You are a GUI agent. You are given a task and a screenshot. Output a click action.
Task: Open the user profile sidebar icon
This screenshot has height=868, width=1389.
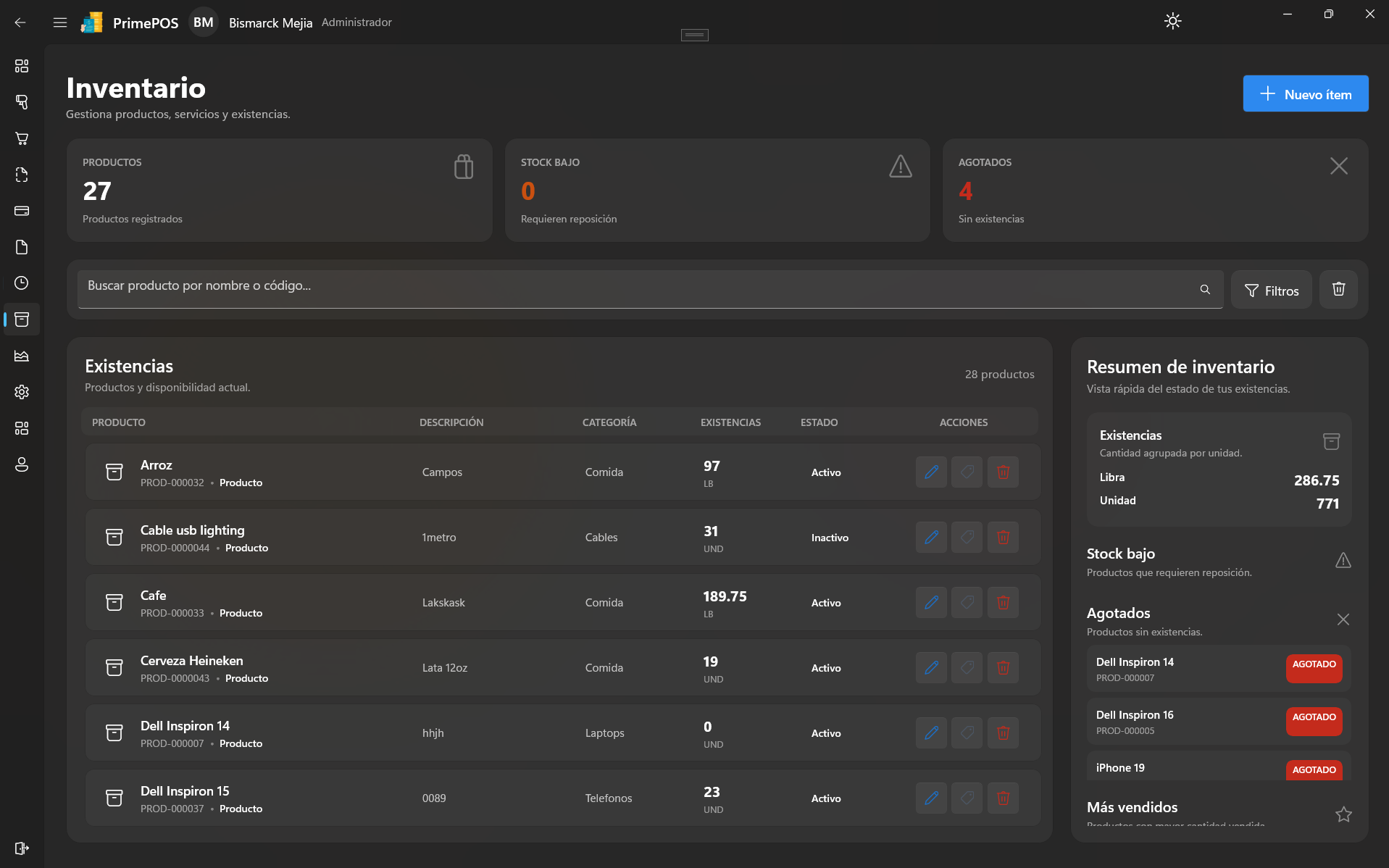tap(22, 464)
